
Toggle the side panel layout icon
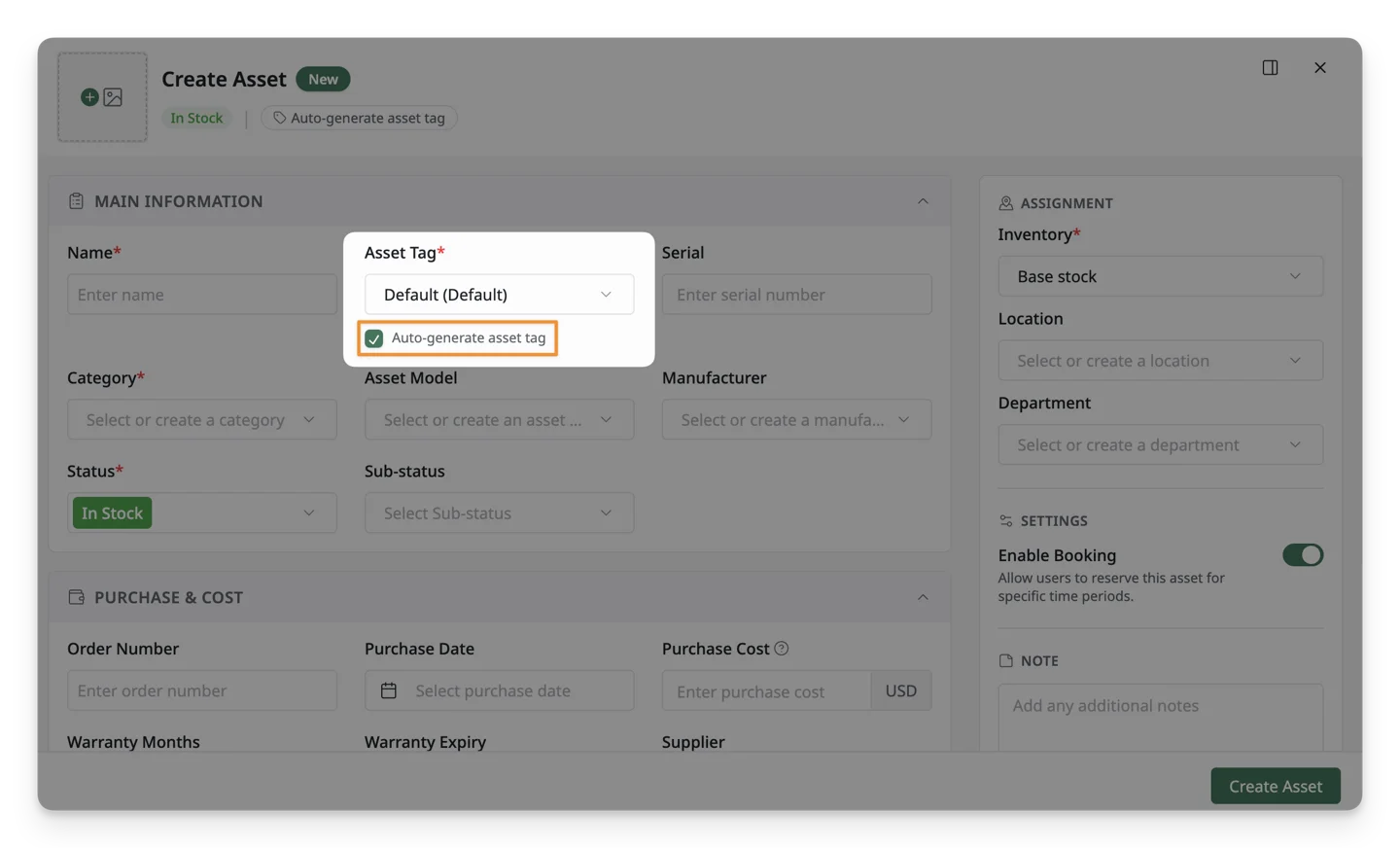(x=1270, y=67)
